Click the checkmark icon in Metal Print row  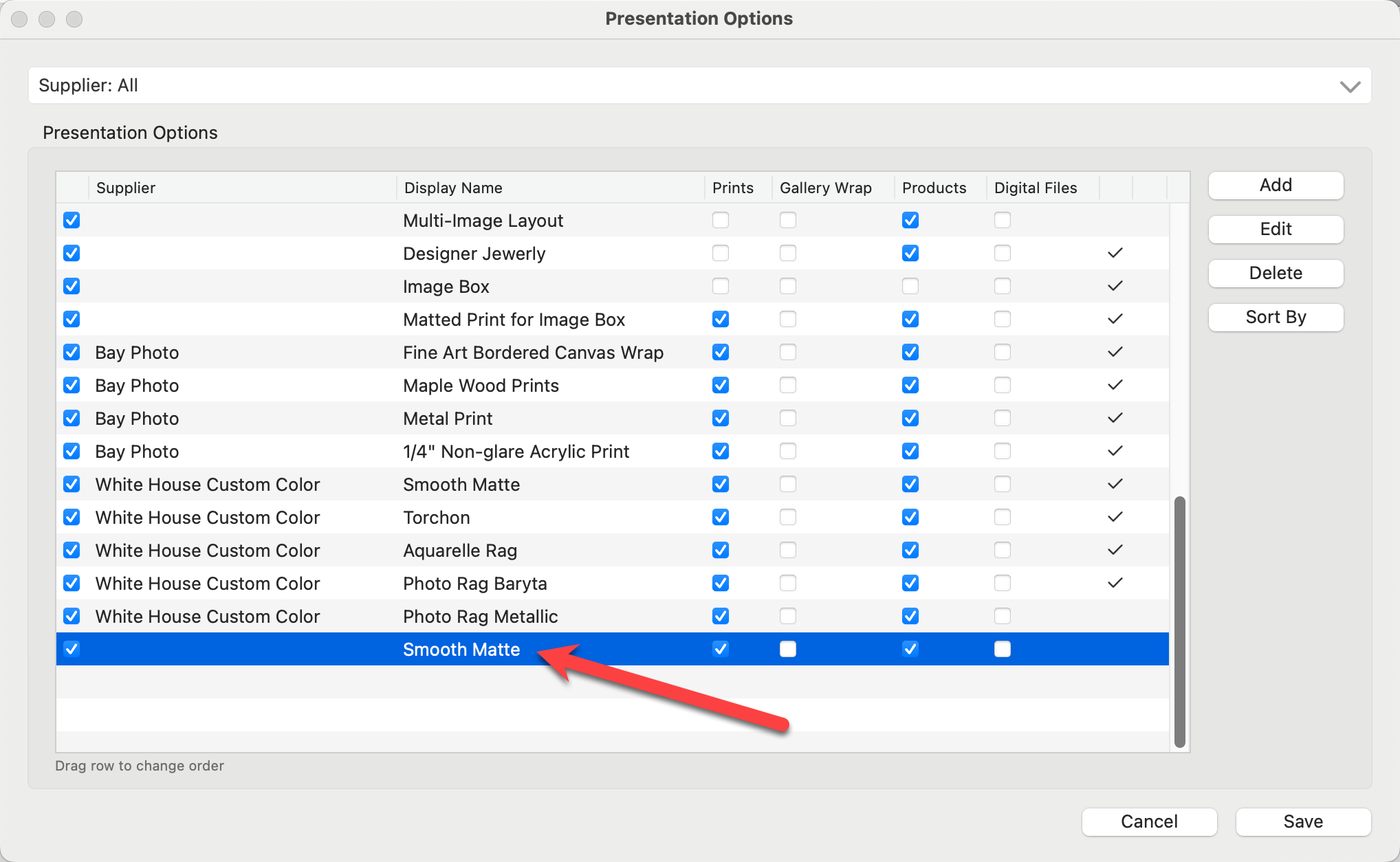click(x=1115, y=418)
